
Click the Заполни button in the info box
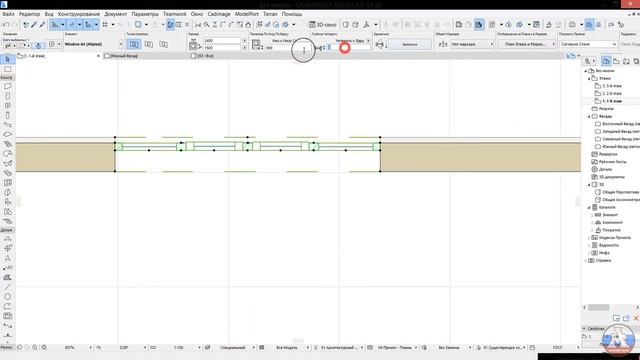(409, 44)
